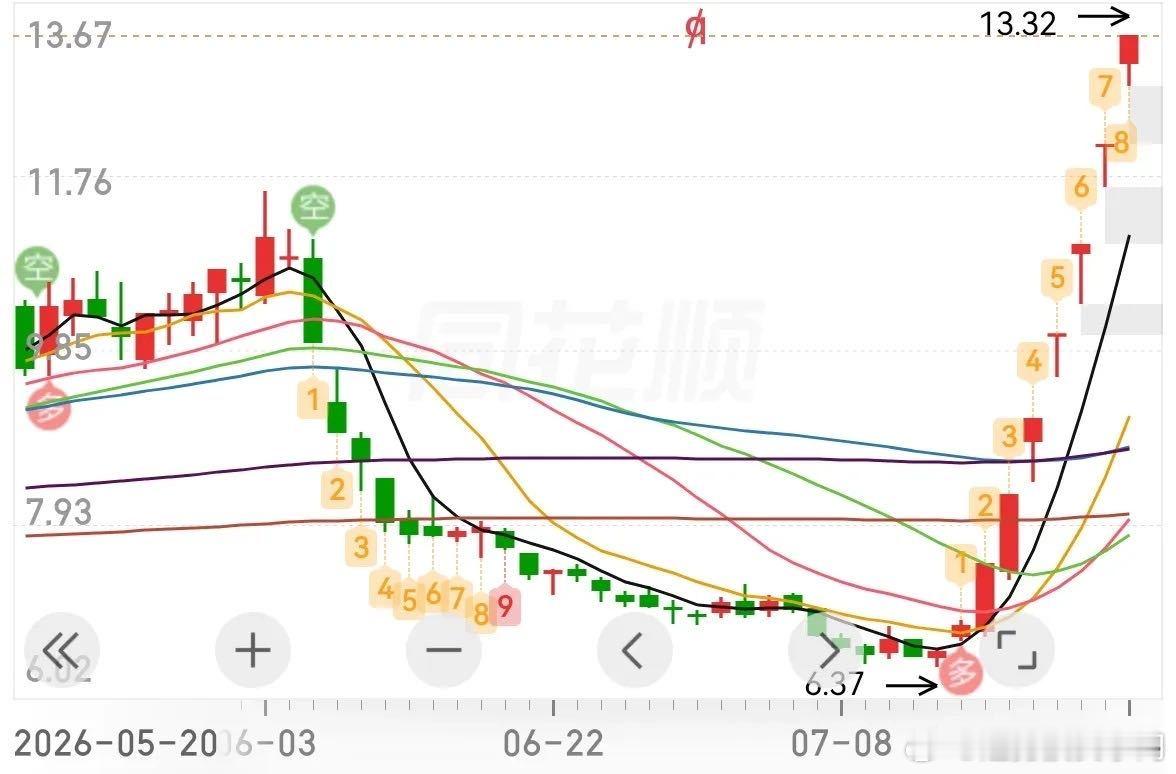Tap the tallest green candle below 空 marker

[313, 300]
